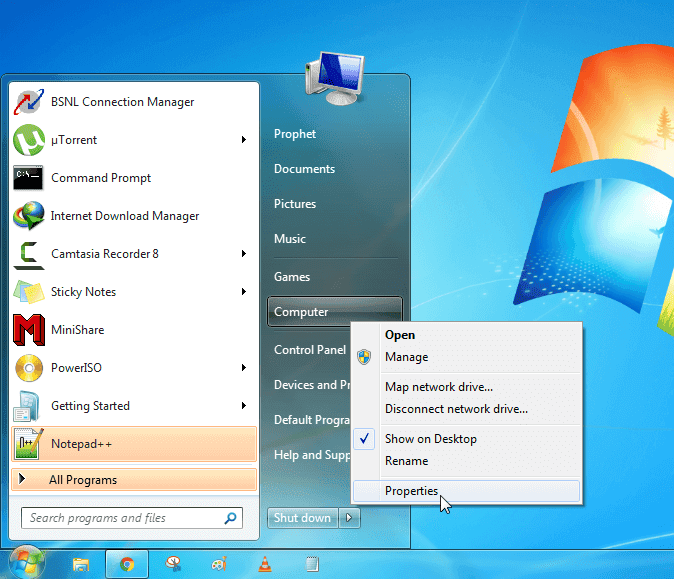Viewport: 674px width, 579px height.
Task: Select Properties in the context menu
Action: 466,491
